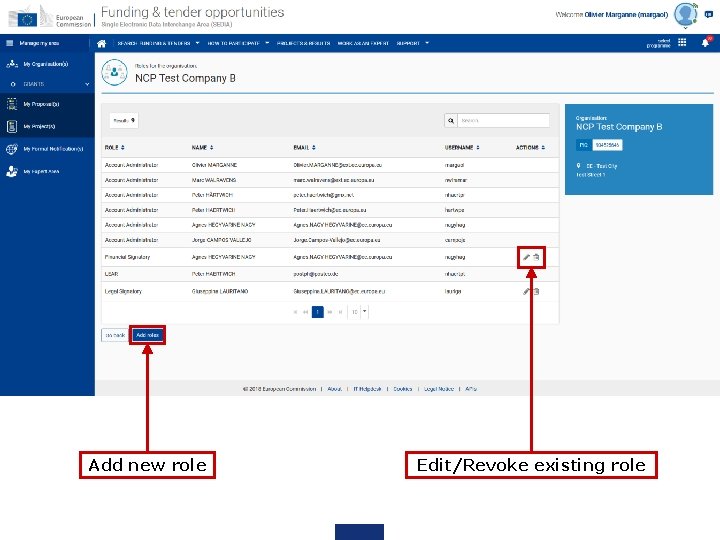Select My Organisation(s) in the sidebar
The height and width of the screenshot is (540, 720).
pos(46,64)
